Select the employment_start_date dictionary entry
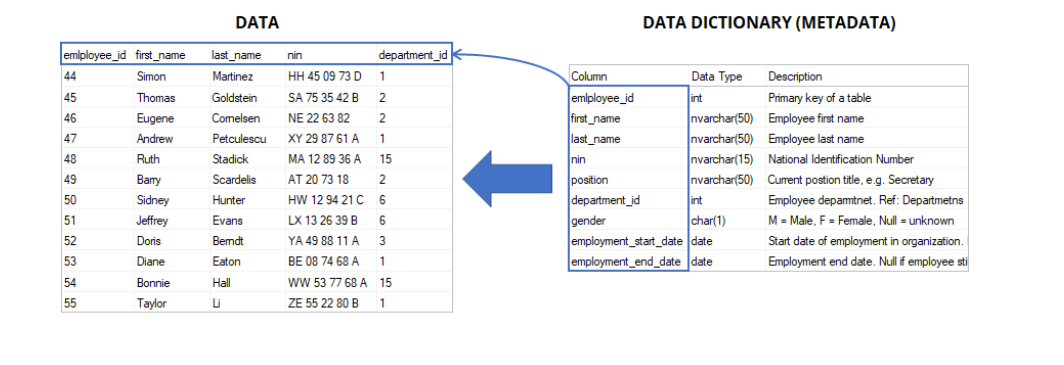 [x=628, y=241]
